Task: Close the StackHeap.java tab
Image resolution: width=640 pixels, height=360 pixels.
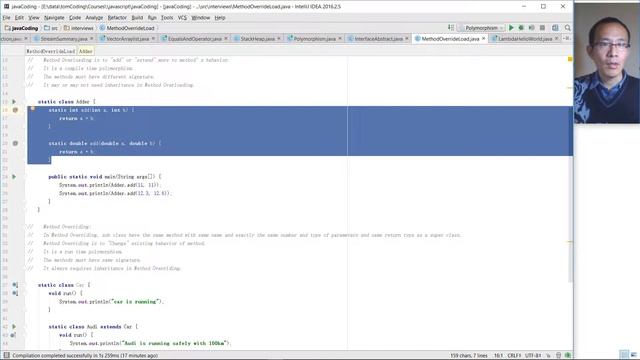Action: pos(279,38)
